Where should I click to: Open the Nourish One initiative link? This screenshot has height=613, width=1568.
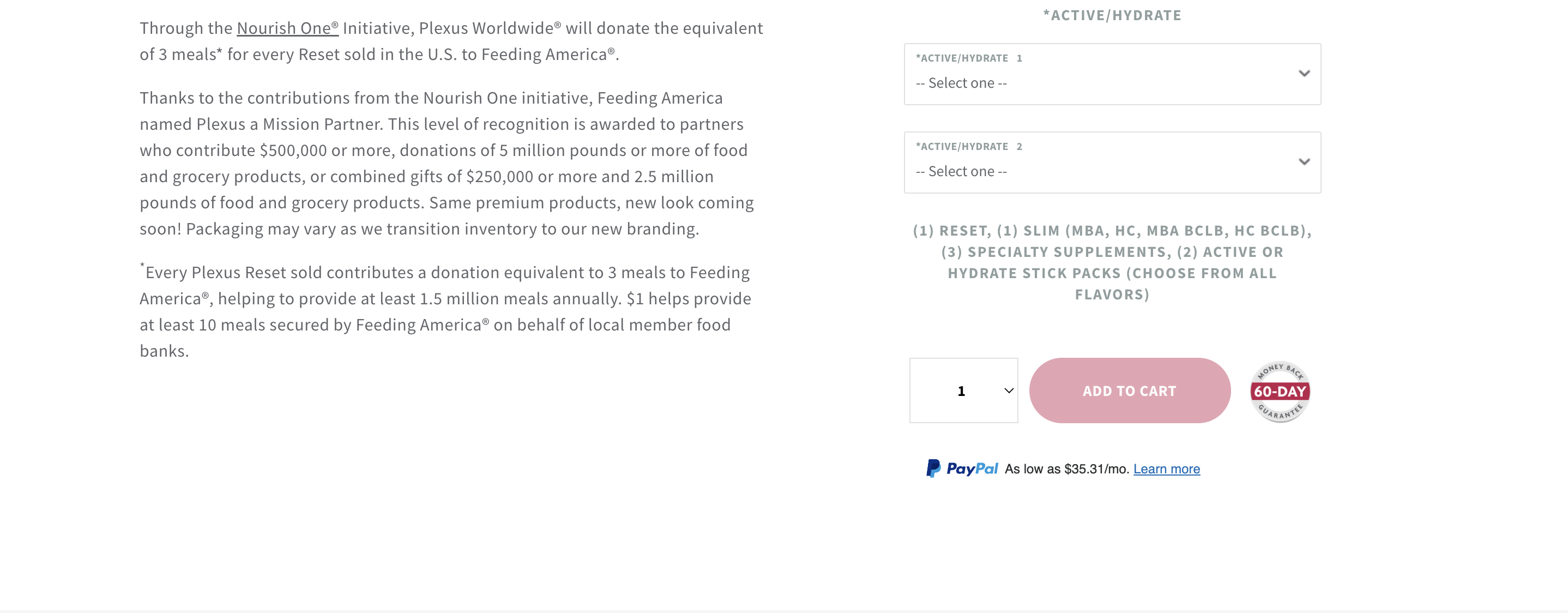pyautogui.click(x=287, y=28)
